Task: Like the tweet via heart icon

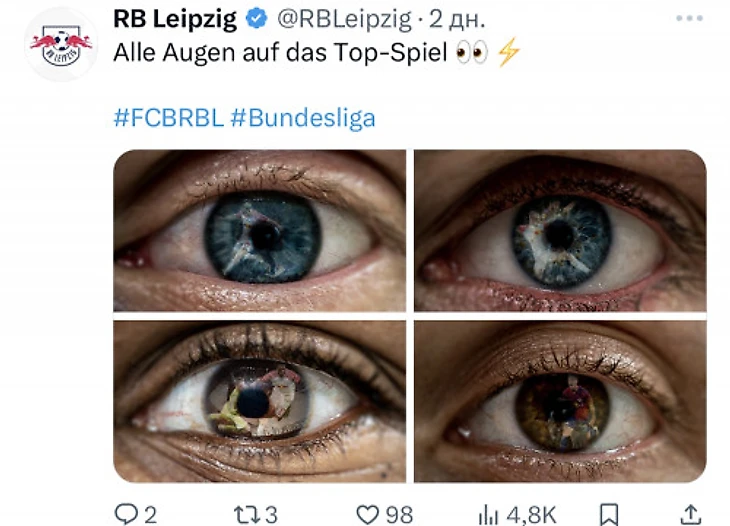Action: pyautogui.click(x=368, y=515)
